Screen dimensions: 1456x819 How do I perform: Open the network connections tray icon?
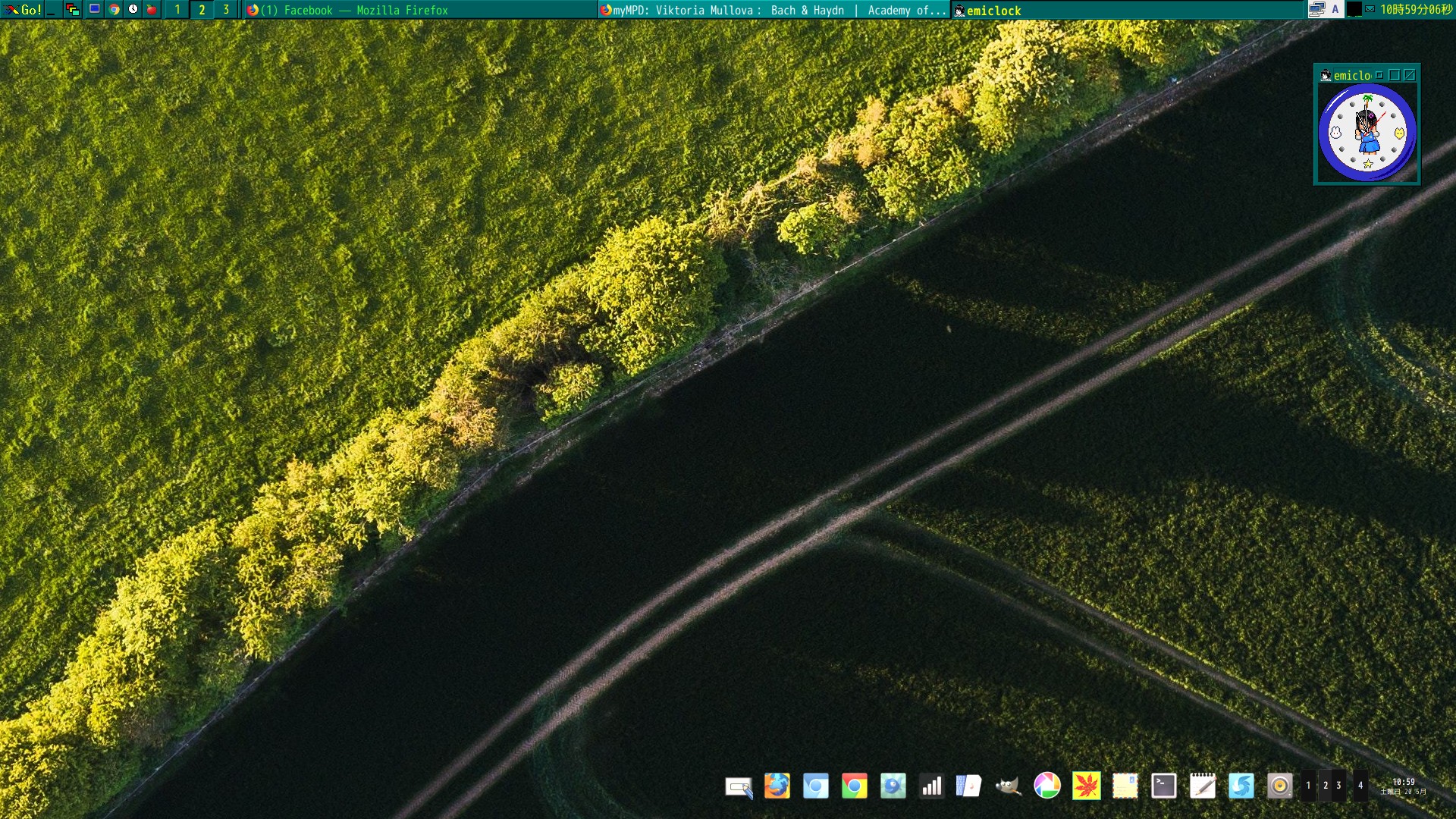pos(1317,10)
